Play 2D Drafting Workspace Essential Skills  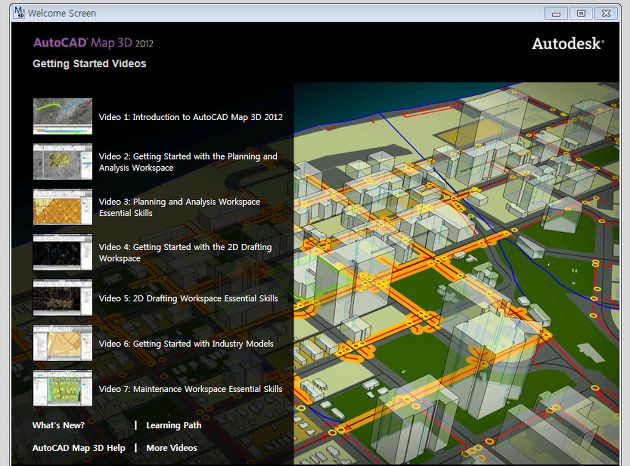[x=188, y=298]
